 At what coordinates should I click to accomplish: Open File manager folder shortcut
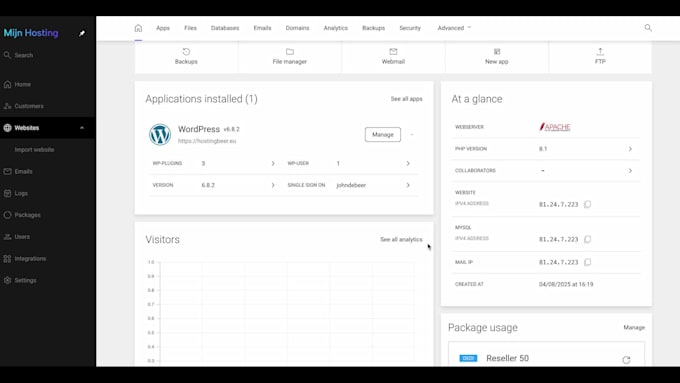[290, 56]
